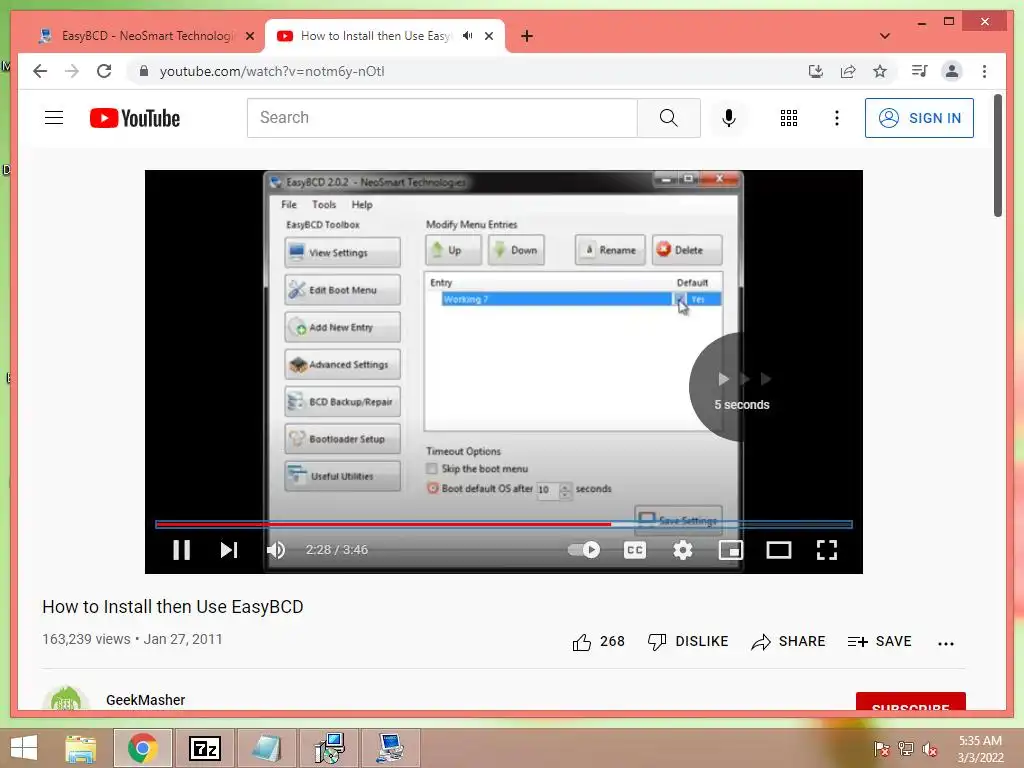Enter full screen mode
The image size is (1024, 768).
pyautogui.click(x=827, y=550)
